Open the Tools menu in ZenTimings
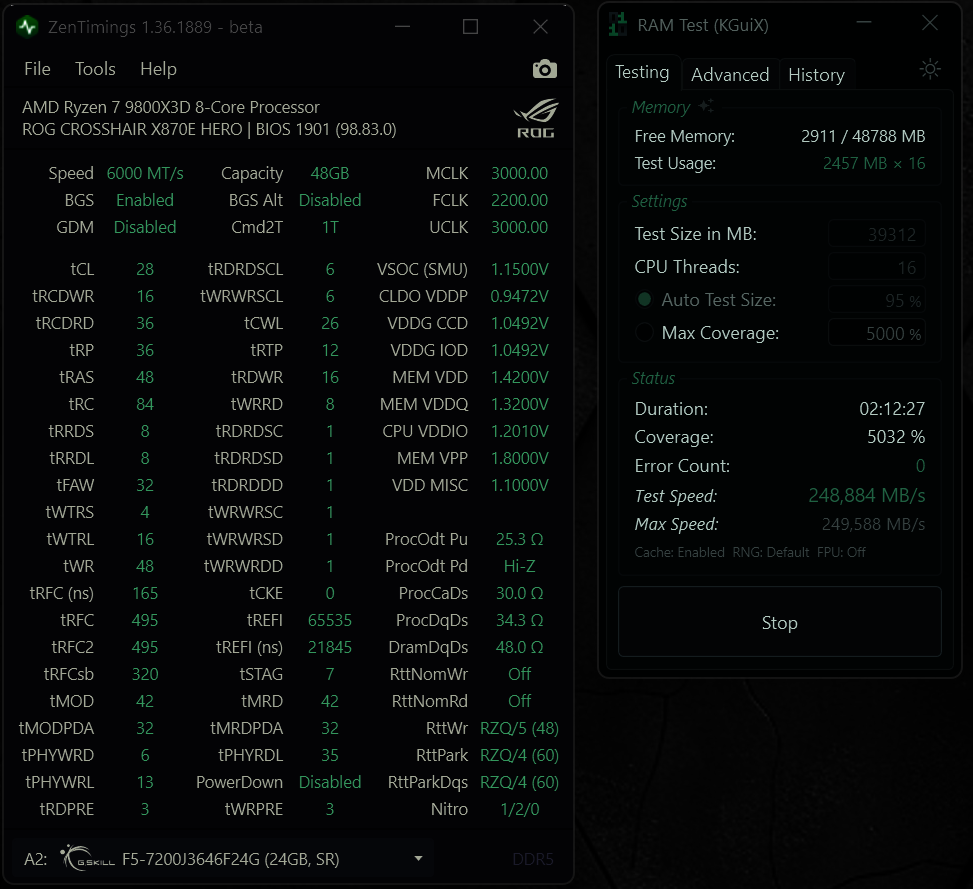The height and width of the screenshot is (889, 973). pyautogui.click(x=95, y=69)
